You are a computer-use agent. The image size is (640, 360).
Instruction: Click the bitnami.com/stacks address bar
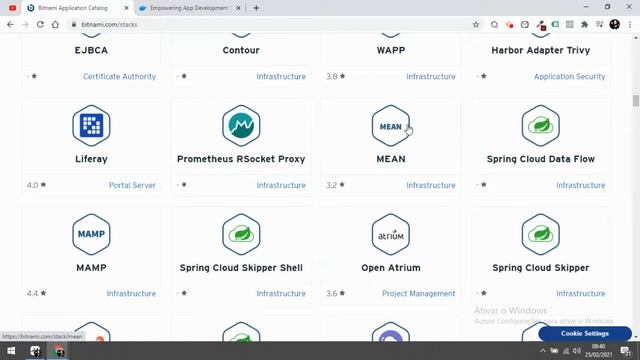269,24
